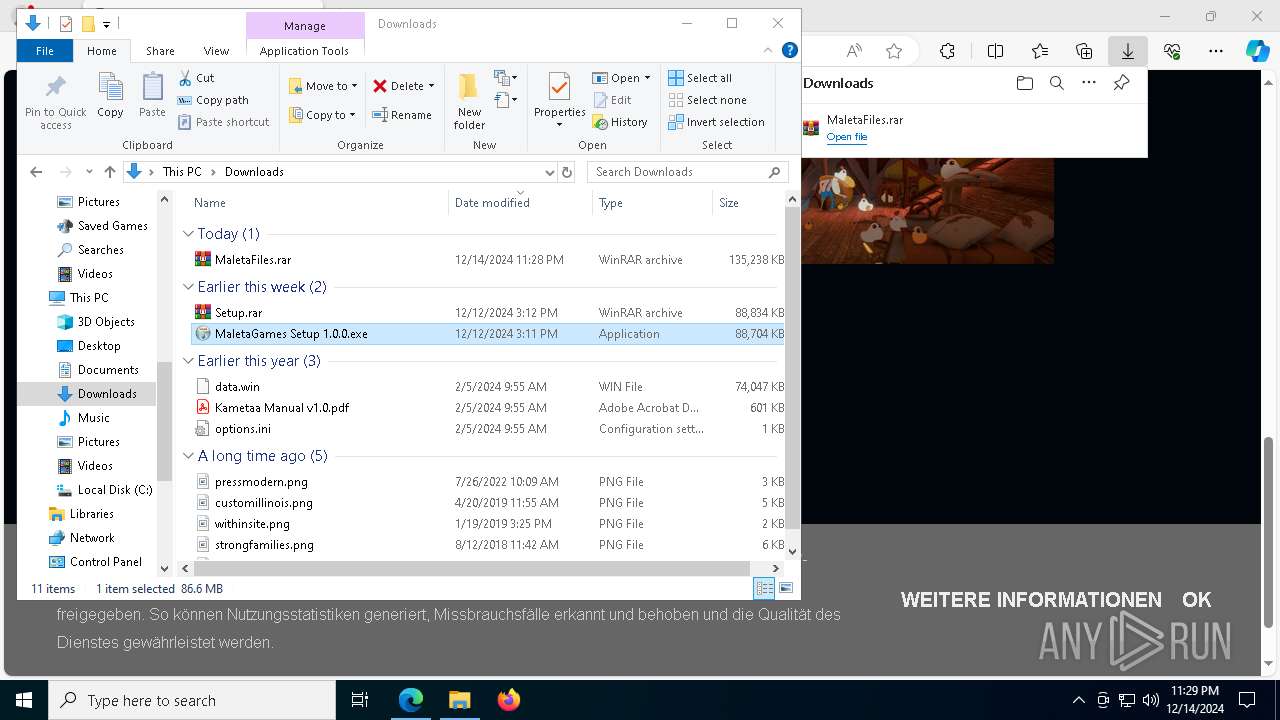Screen dimensions: 1280x720
Task: Open the File menu
Action: [45, 51]
